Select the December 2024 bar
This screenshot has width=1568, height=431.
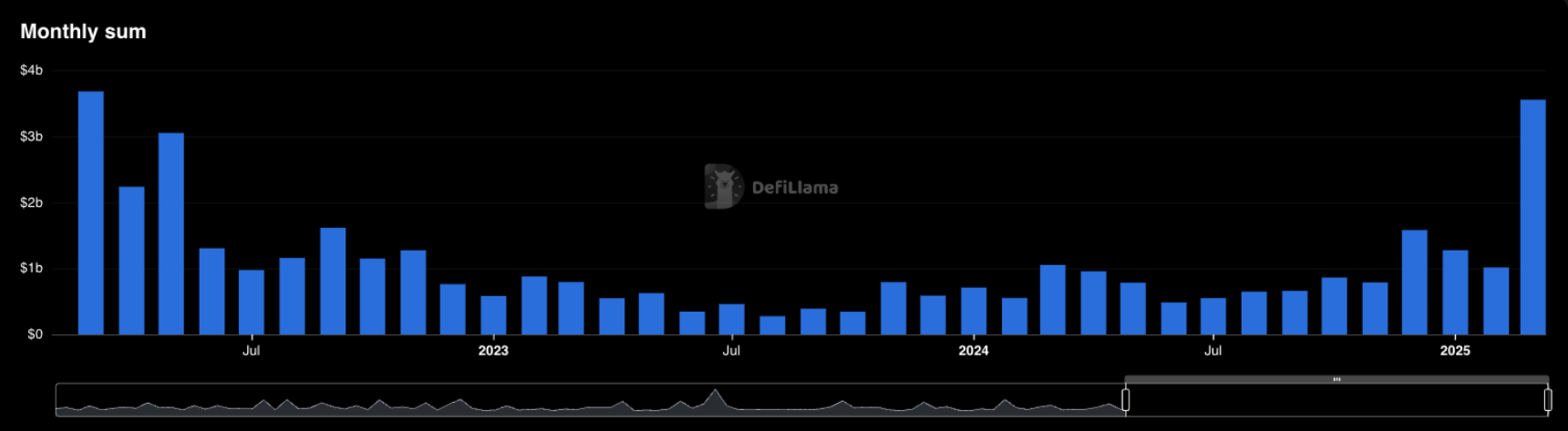(1415, 282)
